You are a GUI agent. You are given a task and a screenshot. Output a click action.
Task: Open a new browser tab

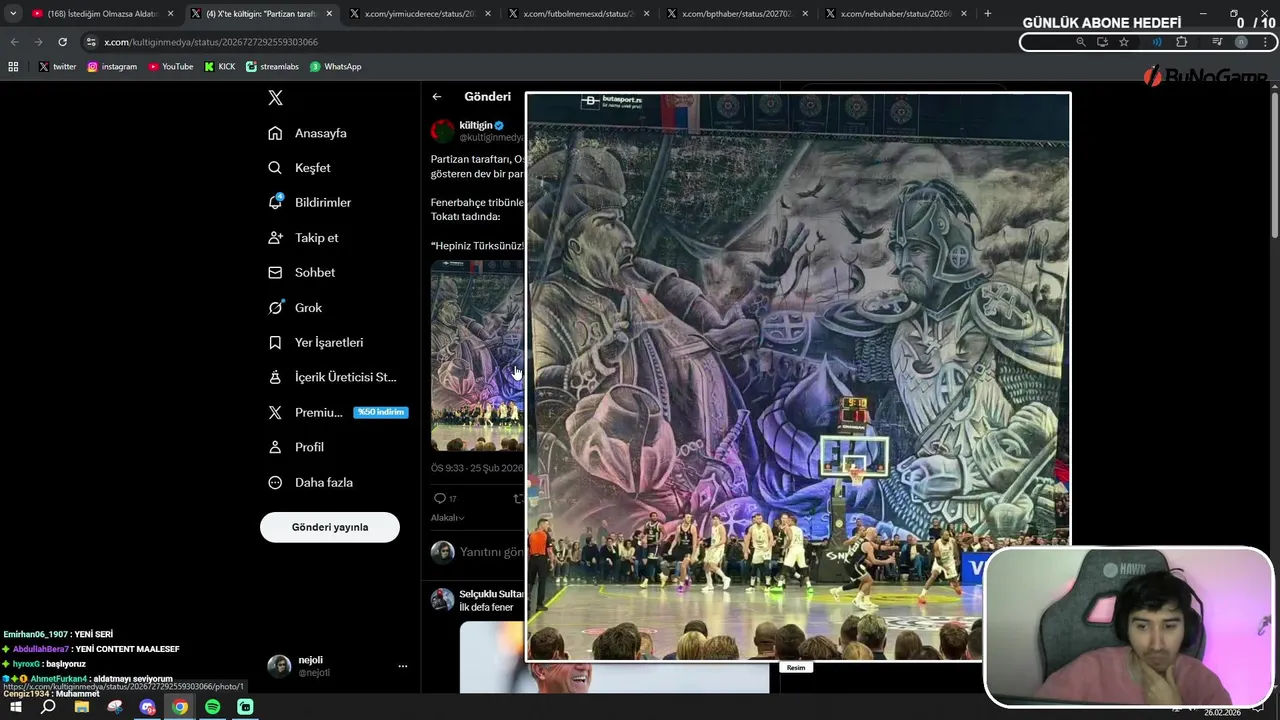(x=988, y=14)
